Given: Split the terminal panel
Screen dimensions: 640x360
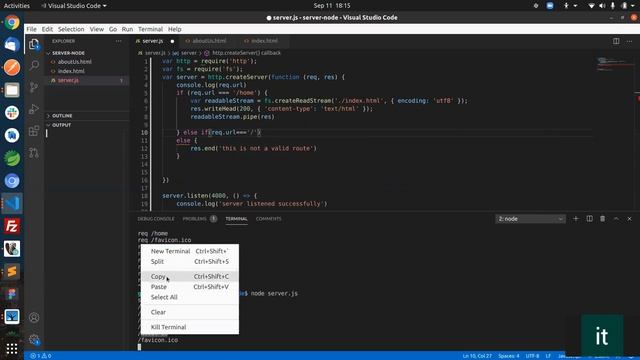Looking at the screenshot, I should [589, 219].
